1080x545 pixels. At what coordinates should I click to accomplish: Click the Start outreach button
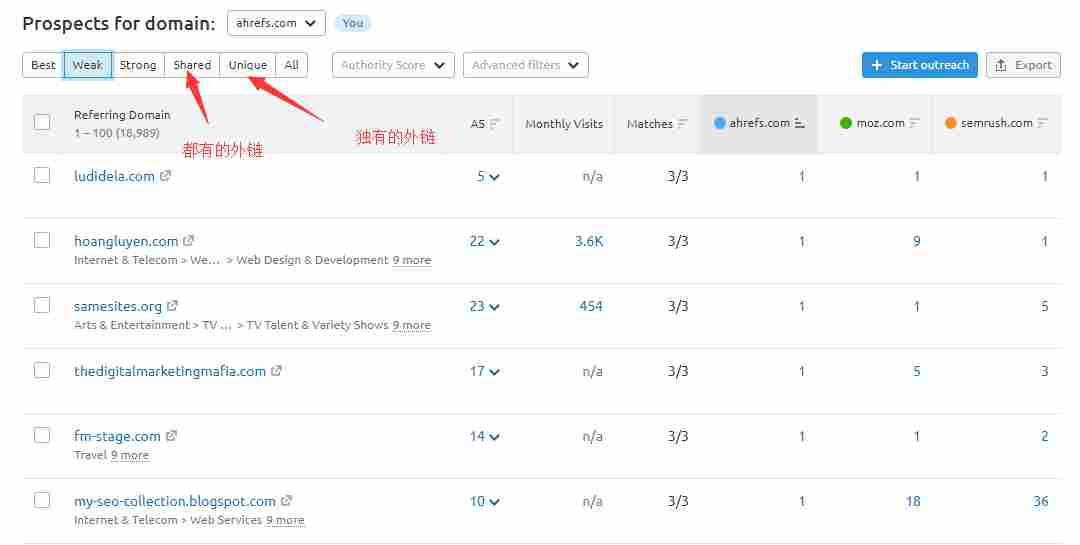tap(919, 65)
